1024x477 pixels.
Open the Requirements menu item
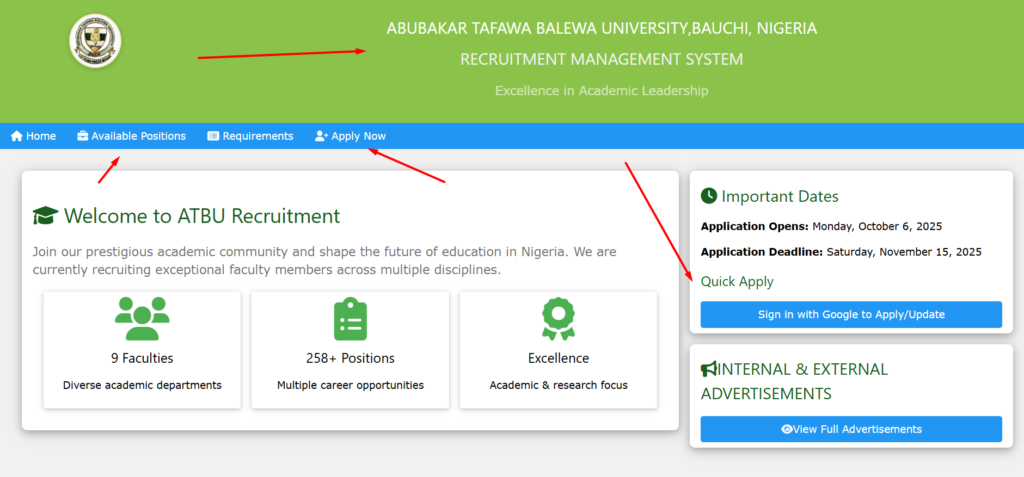(x=250, y=137)
